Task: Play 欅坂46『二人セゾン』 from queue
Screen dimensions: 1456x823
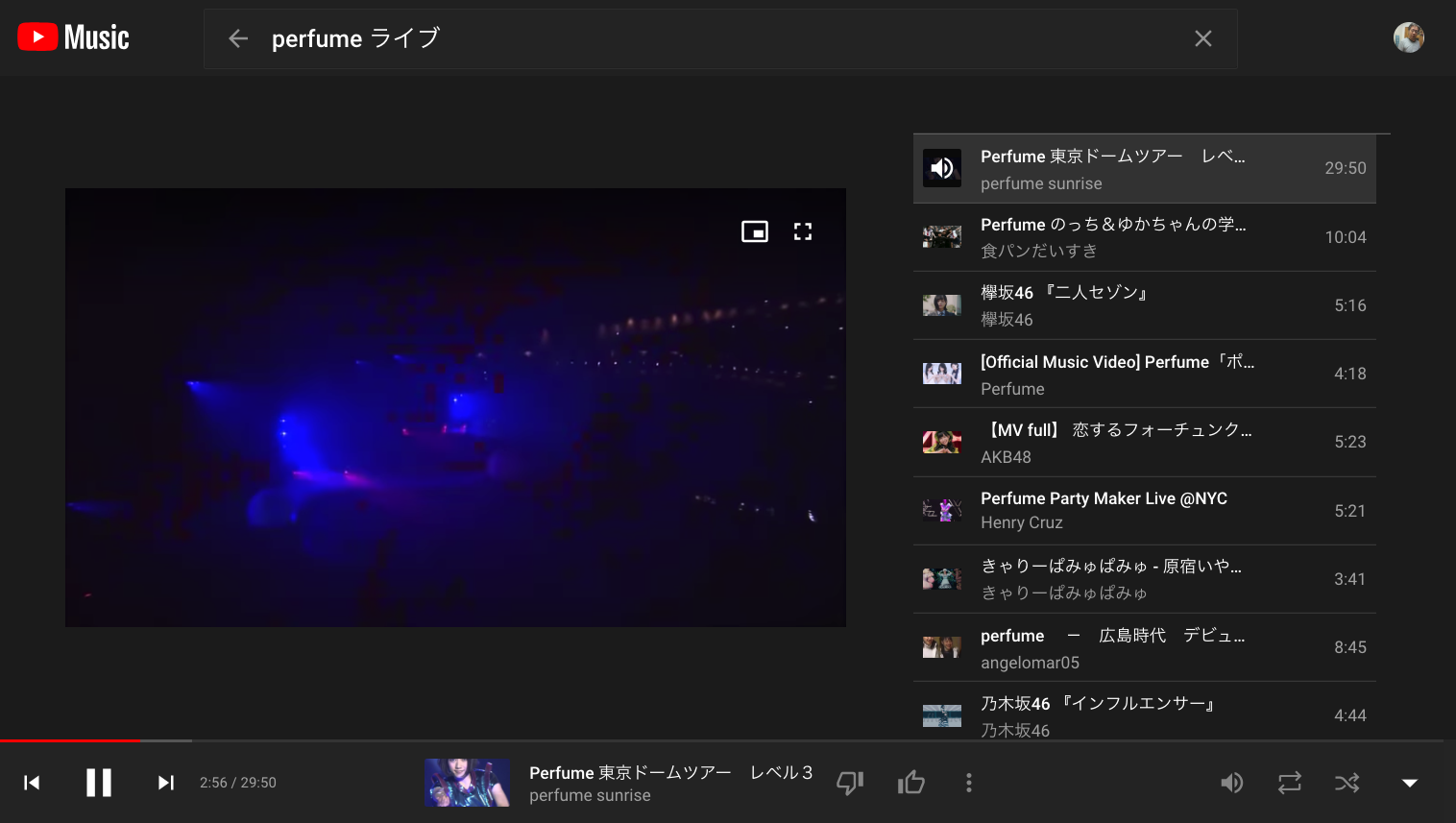Action: 1144,305
